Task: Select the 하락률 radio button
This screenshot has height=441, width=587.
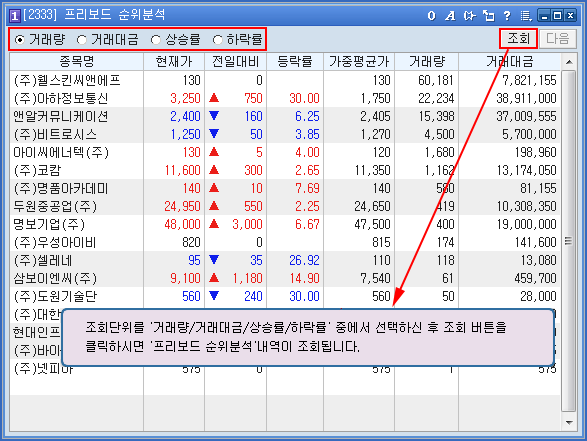Action: [x=217, y=39]
